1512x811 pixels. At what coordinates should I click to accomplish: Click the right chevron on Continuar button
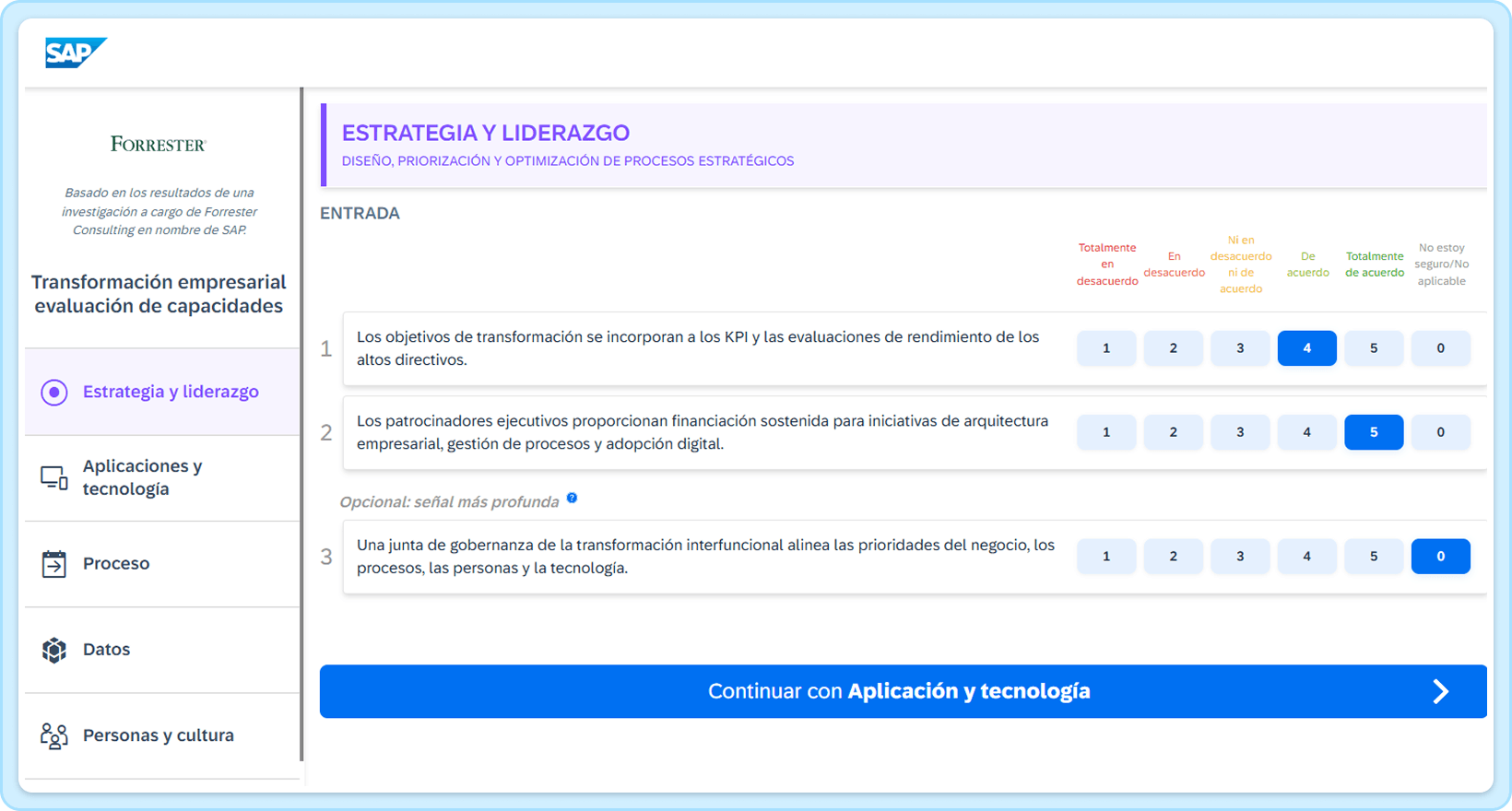(1440, 692)
